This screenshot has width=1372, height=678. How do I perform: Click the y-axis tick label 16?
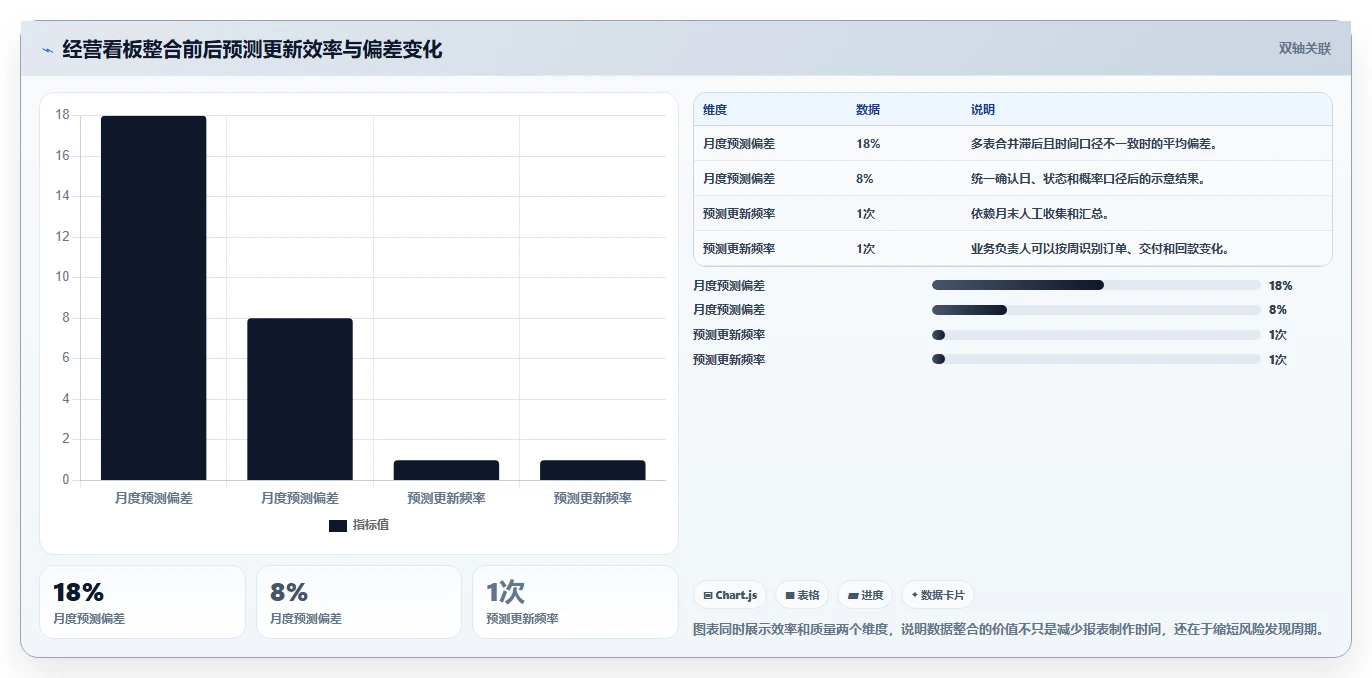tap(63, 156)
